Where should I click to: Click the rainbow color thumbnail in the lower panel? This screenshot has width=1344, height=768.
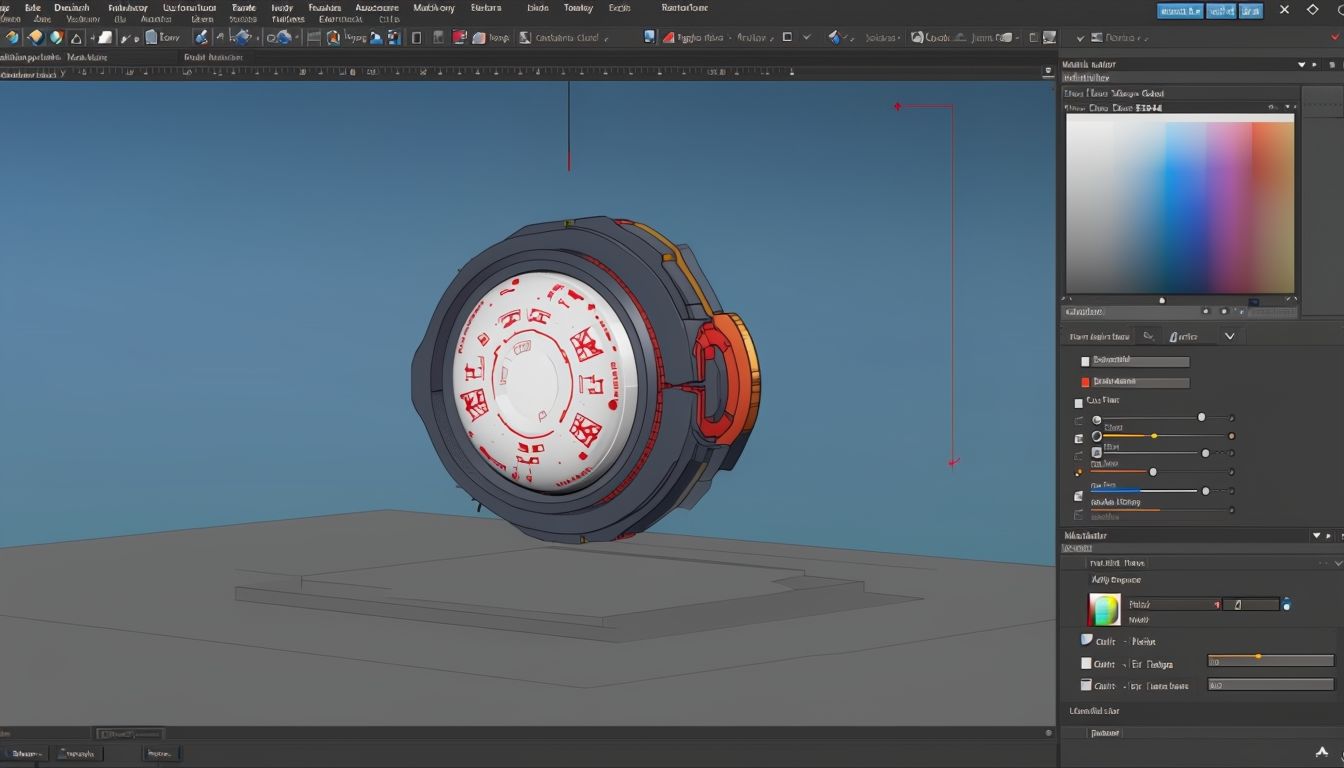coord(1104,610)
